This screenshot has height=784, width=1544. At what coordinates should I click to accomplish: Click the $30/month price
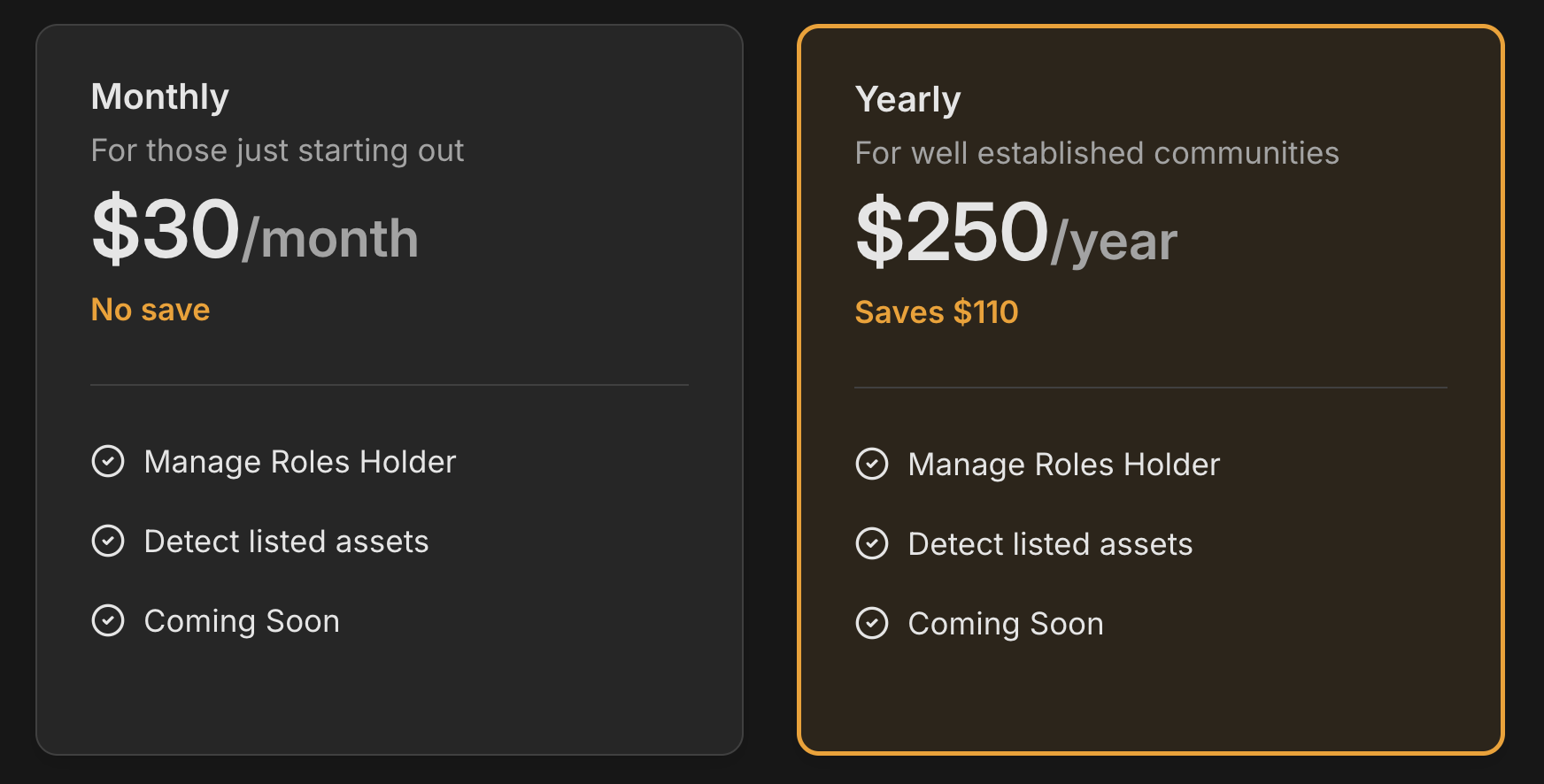point(255,232)
